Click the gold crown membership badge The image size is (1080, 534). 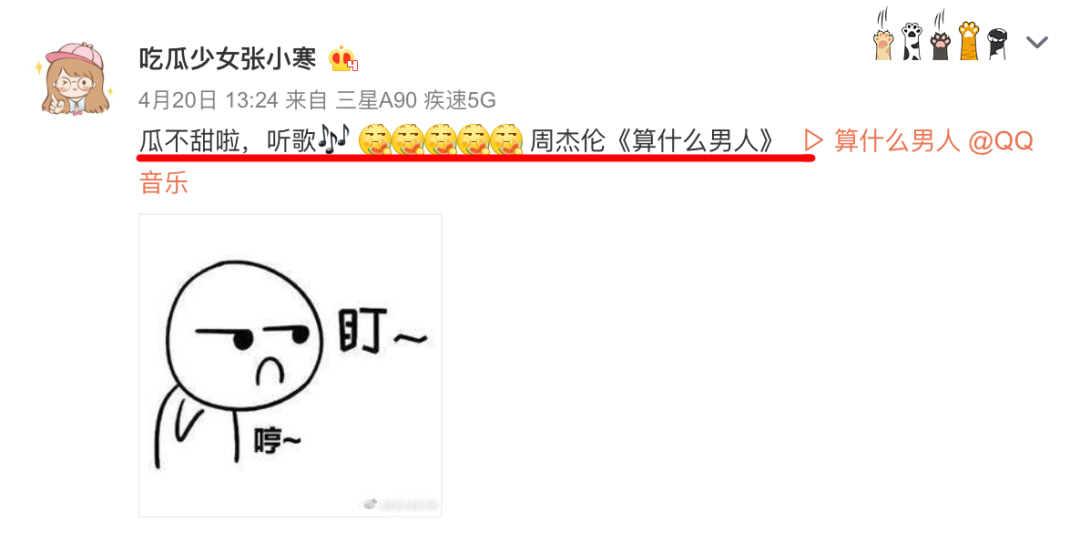click(x=343, y=60)
